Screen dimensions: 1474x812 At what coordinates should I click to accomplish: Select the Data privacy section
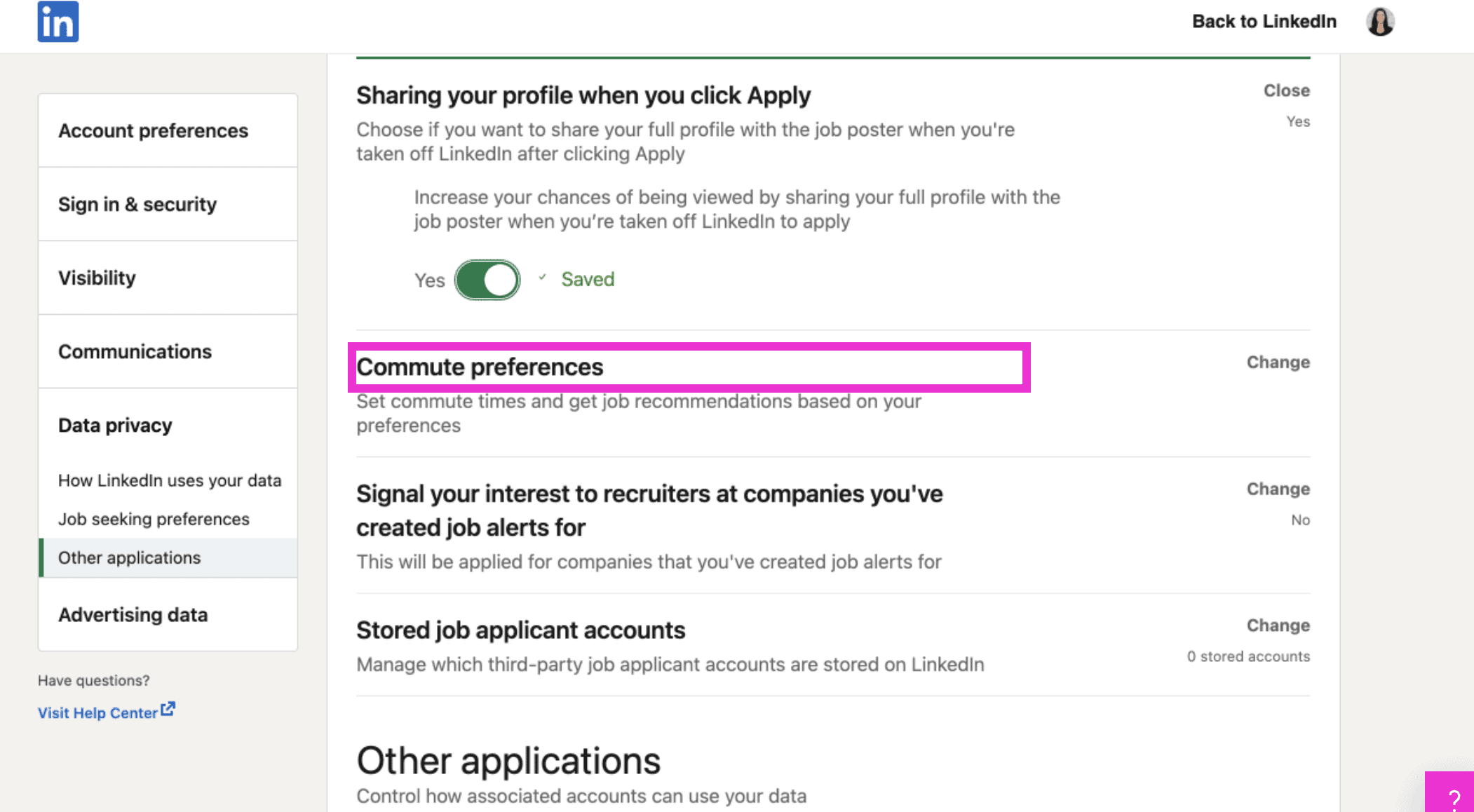115,425
